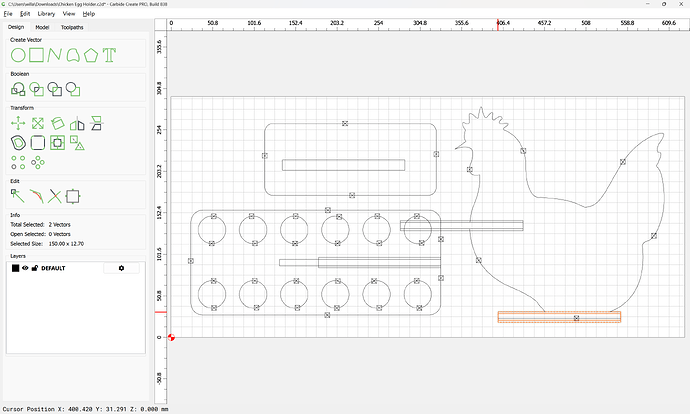Activate the Text tool

(109, 55)
